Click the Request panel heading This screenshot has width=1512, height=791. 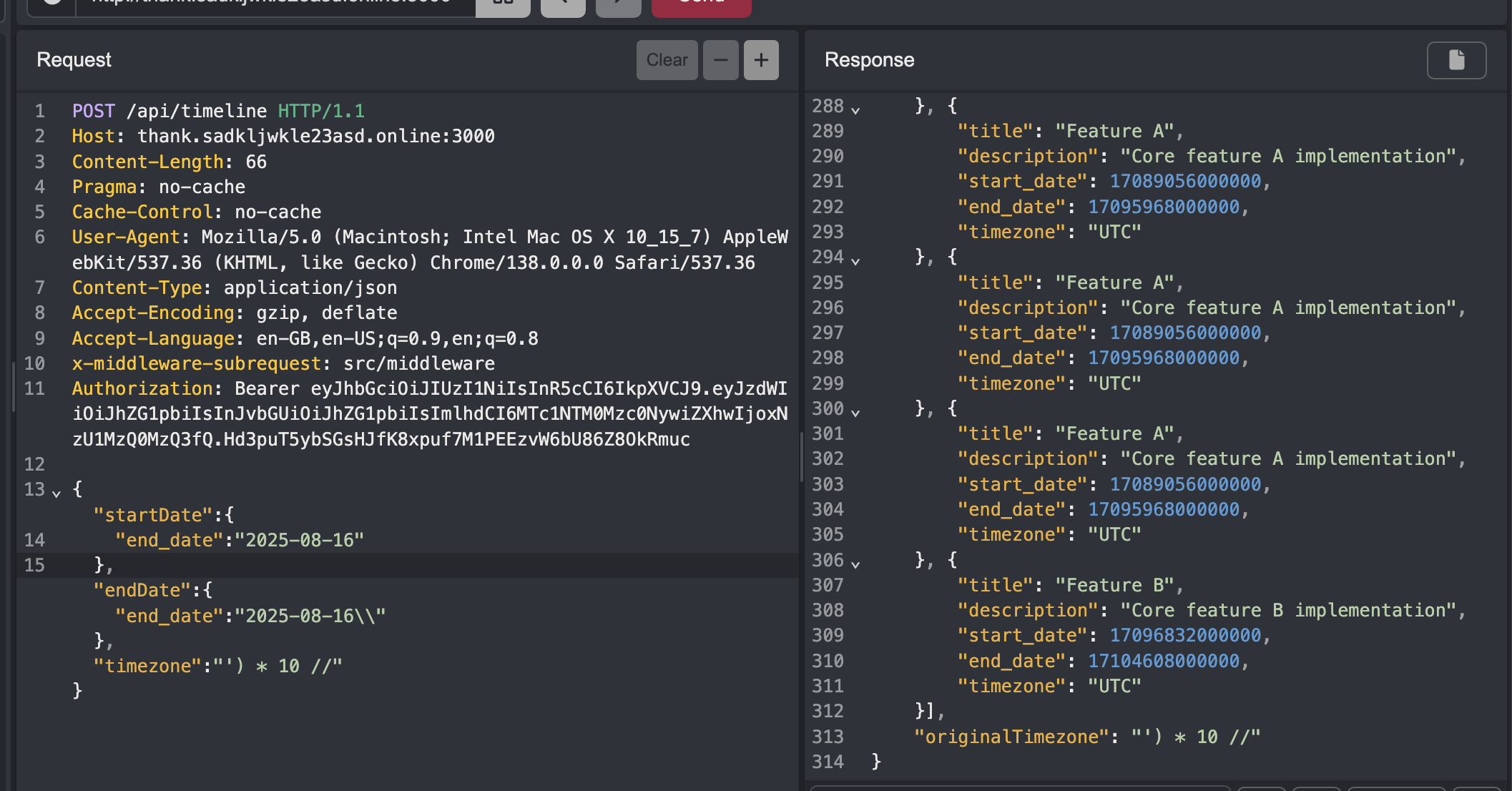click(x=74, y=60)
